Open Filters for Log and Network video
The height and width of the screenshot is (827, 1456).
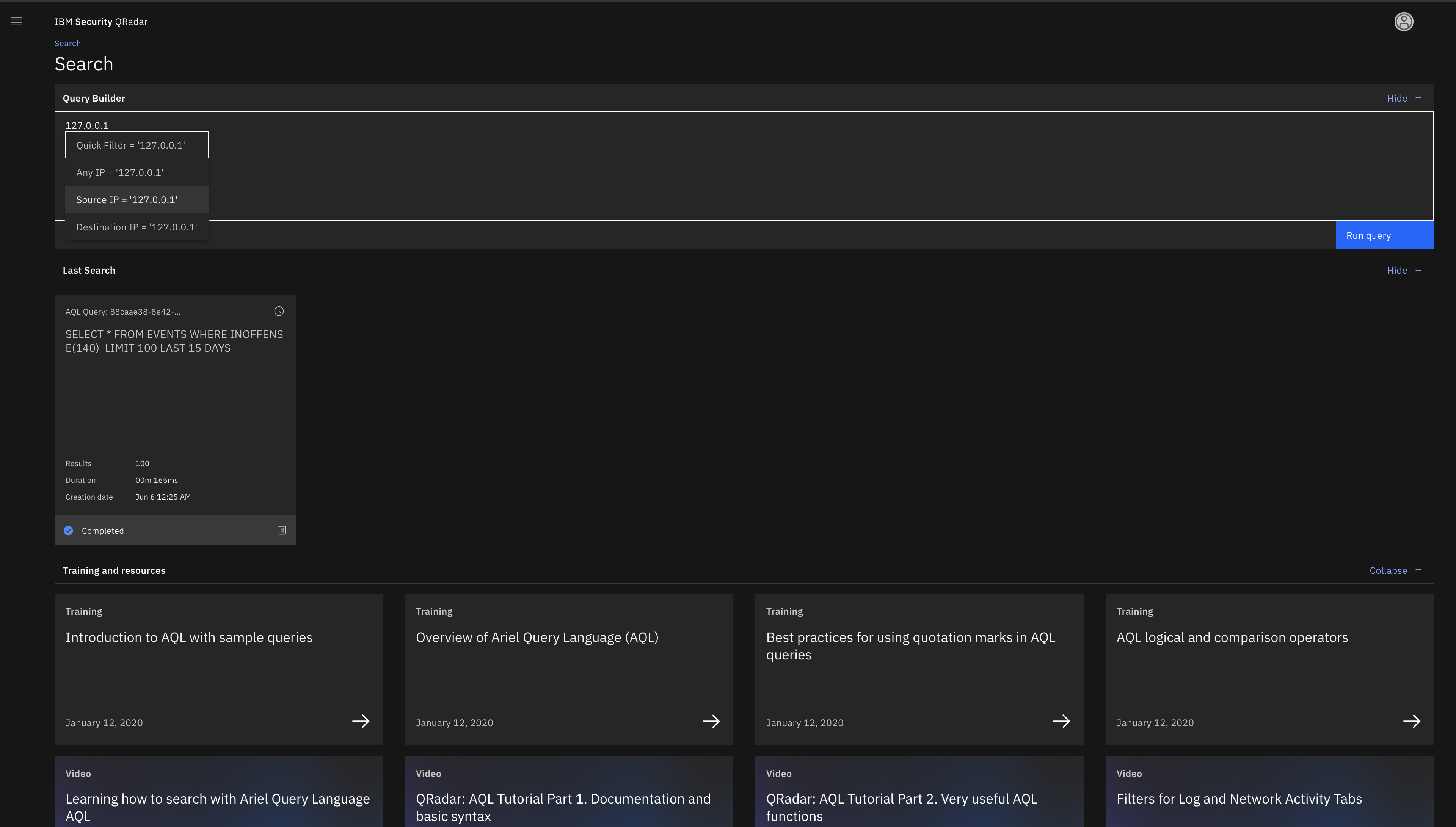click(x=1269, y=795)
